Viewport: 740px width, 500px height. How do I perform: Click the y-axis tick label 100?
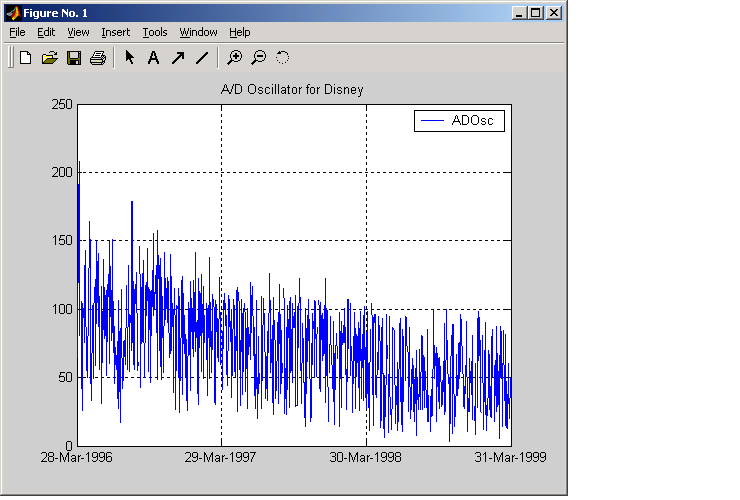coord(62,309)
